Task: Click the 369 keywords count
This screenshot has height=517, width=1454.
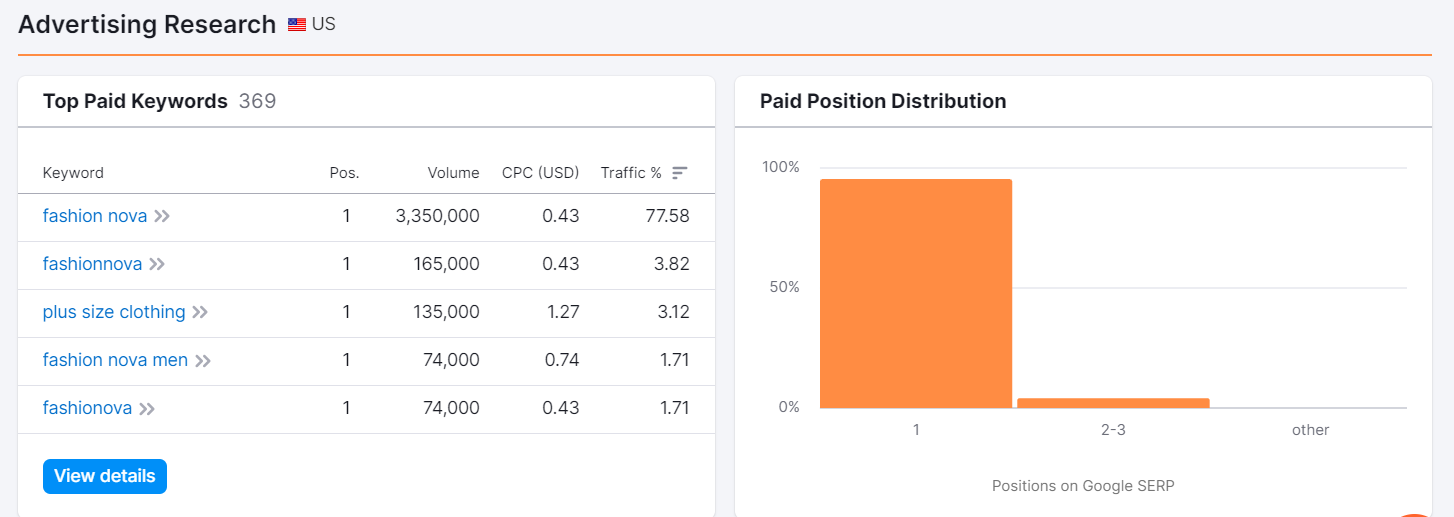Action: [x=257, y=101]
